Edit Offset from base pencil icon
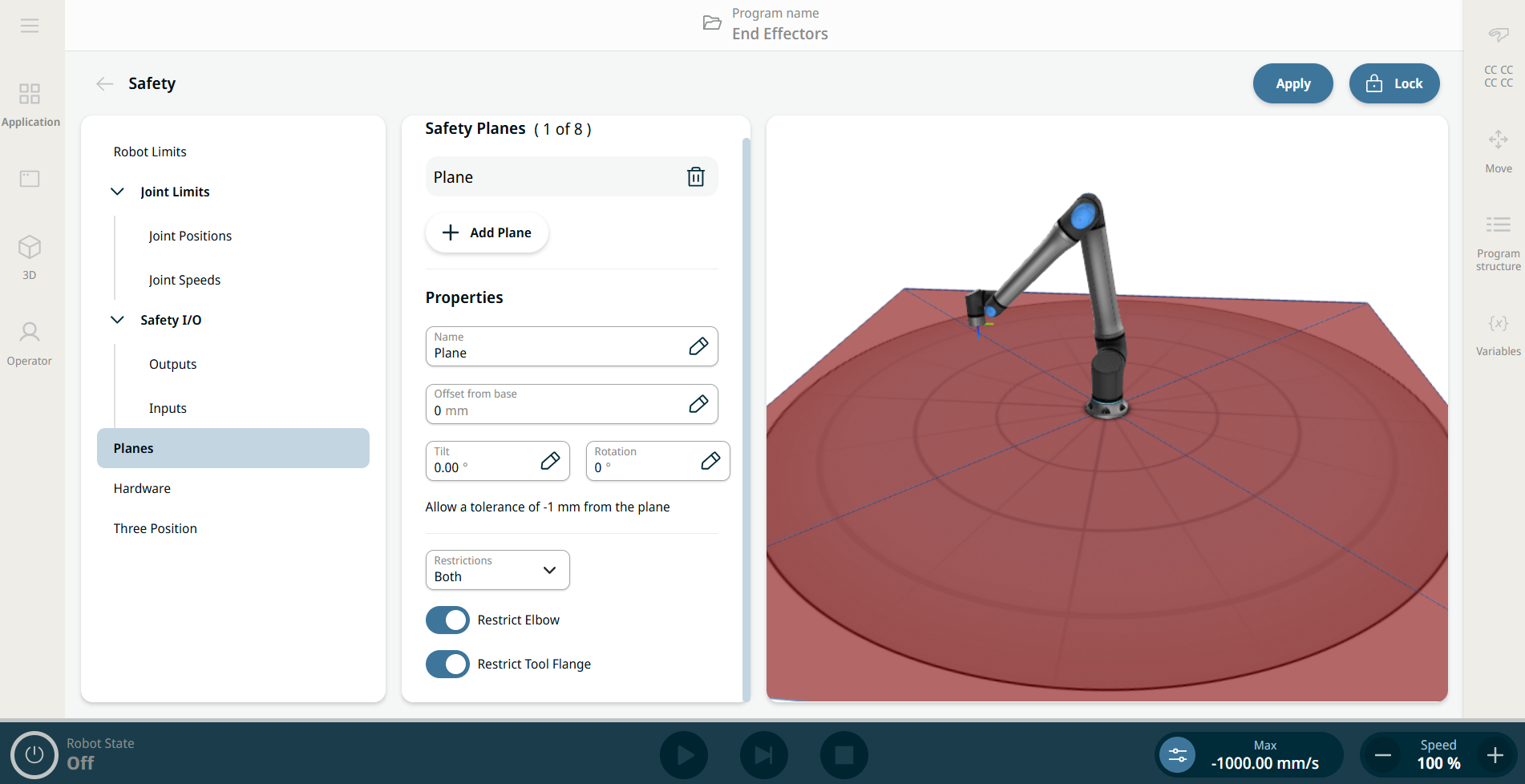Viewport: 1525px width, 784px height. 698,404
